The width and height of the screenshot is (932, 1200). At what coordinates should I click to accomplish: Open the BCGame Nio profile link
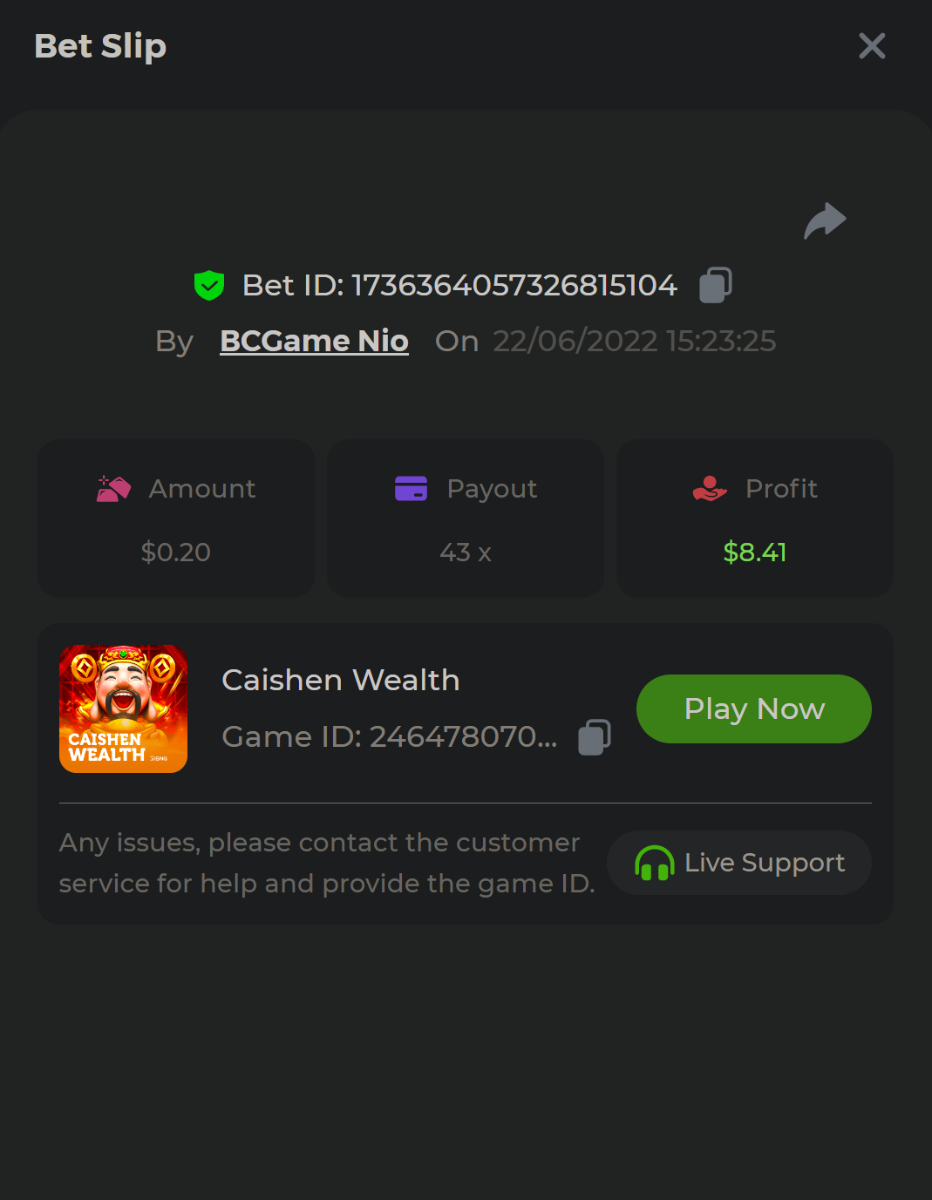(314, 341)
